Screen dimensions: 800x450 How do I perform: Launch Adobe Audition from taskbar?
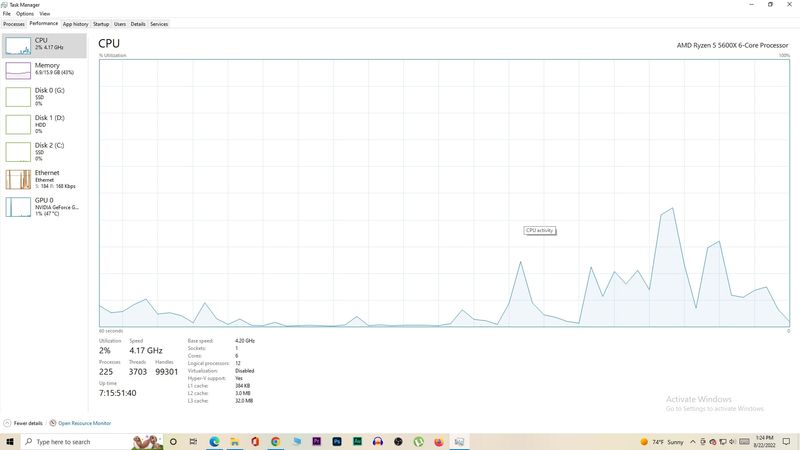(358, 442)
